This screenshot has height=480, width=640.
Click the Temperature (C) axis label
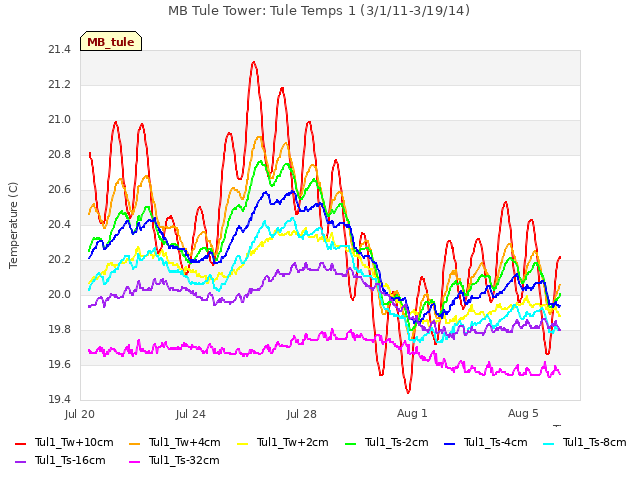13,225
